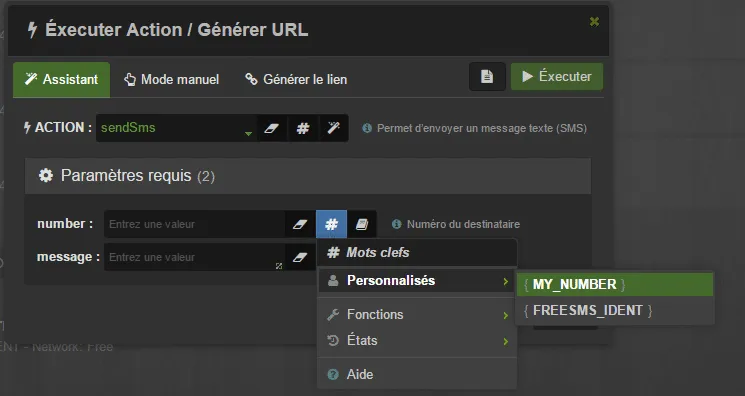Choose the MY_NUMBER keyword

coord(614,284)
